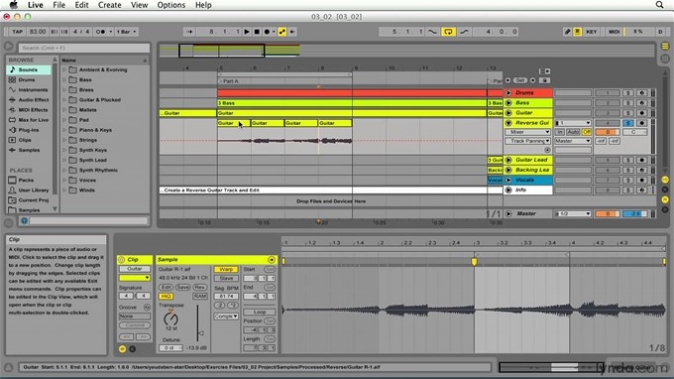Screen dimensions: 674x379
Task: Select Instruments category in browser
Action: pos(33,90)
